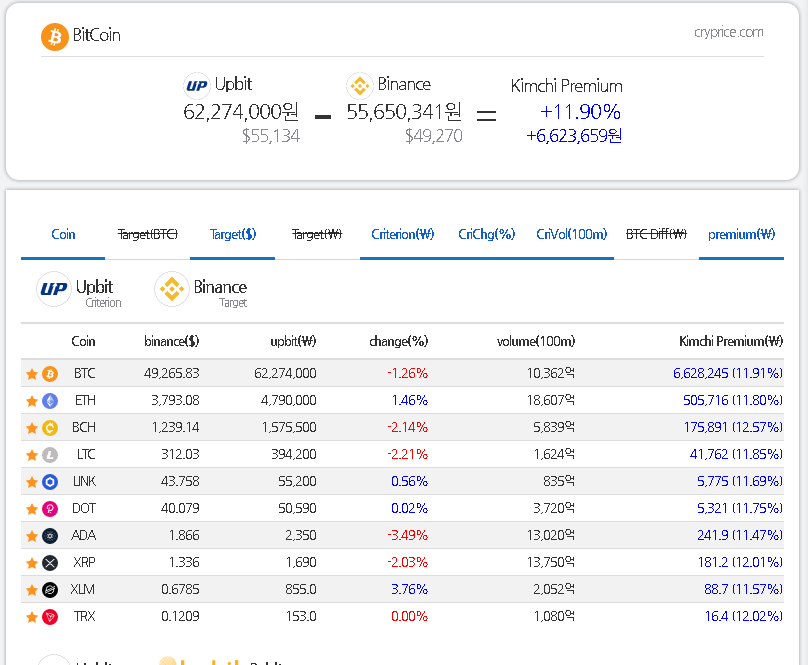Click the BCH coin icon in table
This screenshot has width=808, height=665.
50,428
